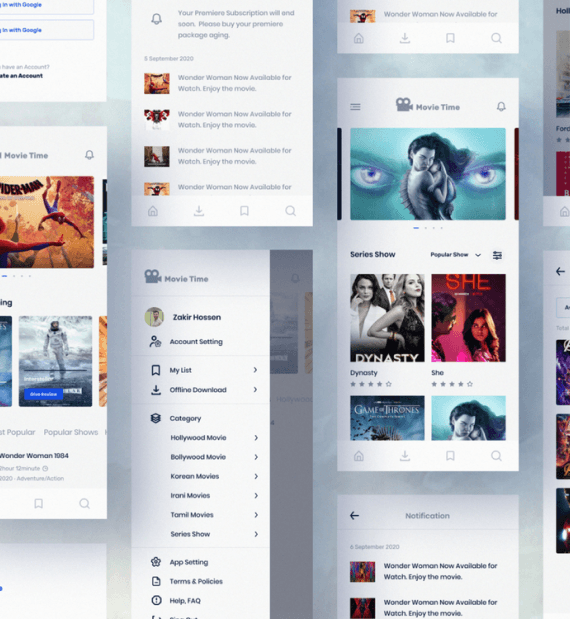Image resolution: width=570 pixels, height=619 pixels.
Task: Tap home icon below 5 September notifications list
Action: point(153,211)
